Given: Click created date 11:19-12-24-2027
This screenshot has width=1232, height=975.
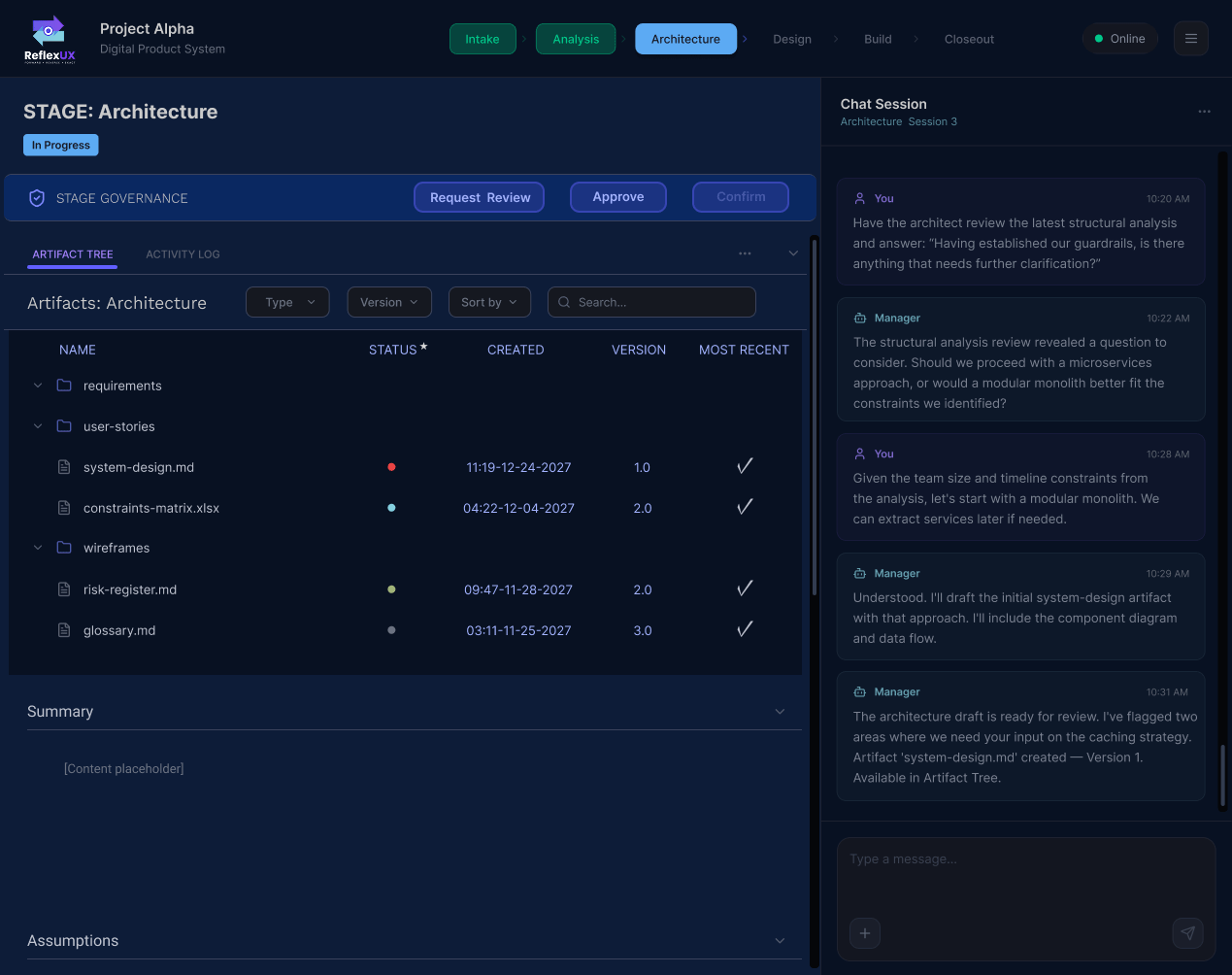Looking at the screenshot, I should click(x=518, y=467).
